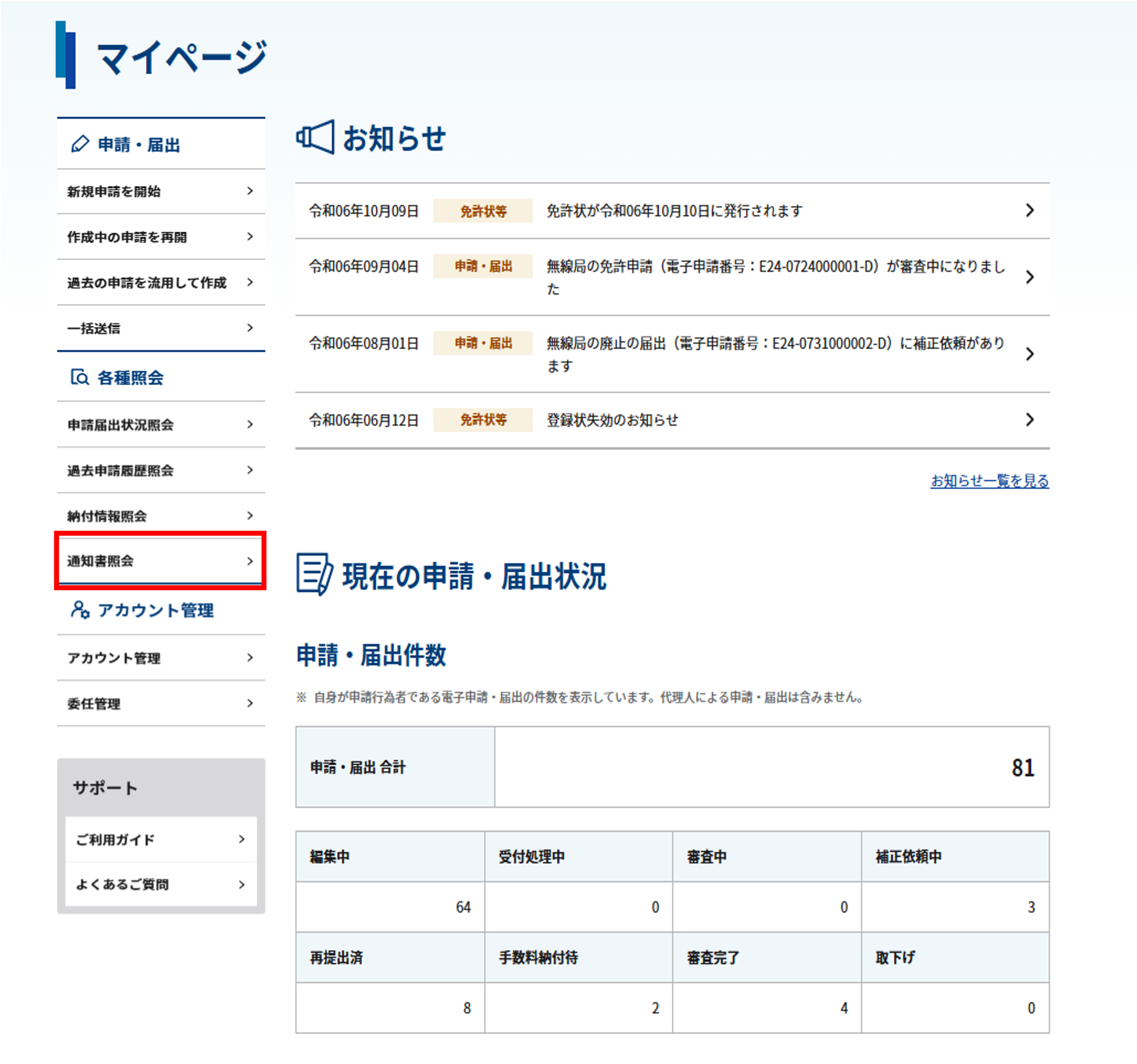The width and height of the screenshot is (1137, 1064).
Task: Click マイページ page title
Action: coord(182,57)
